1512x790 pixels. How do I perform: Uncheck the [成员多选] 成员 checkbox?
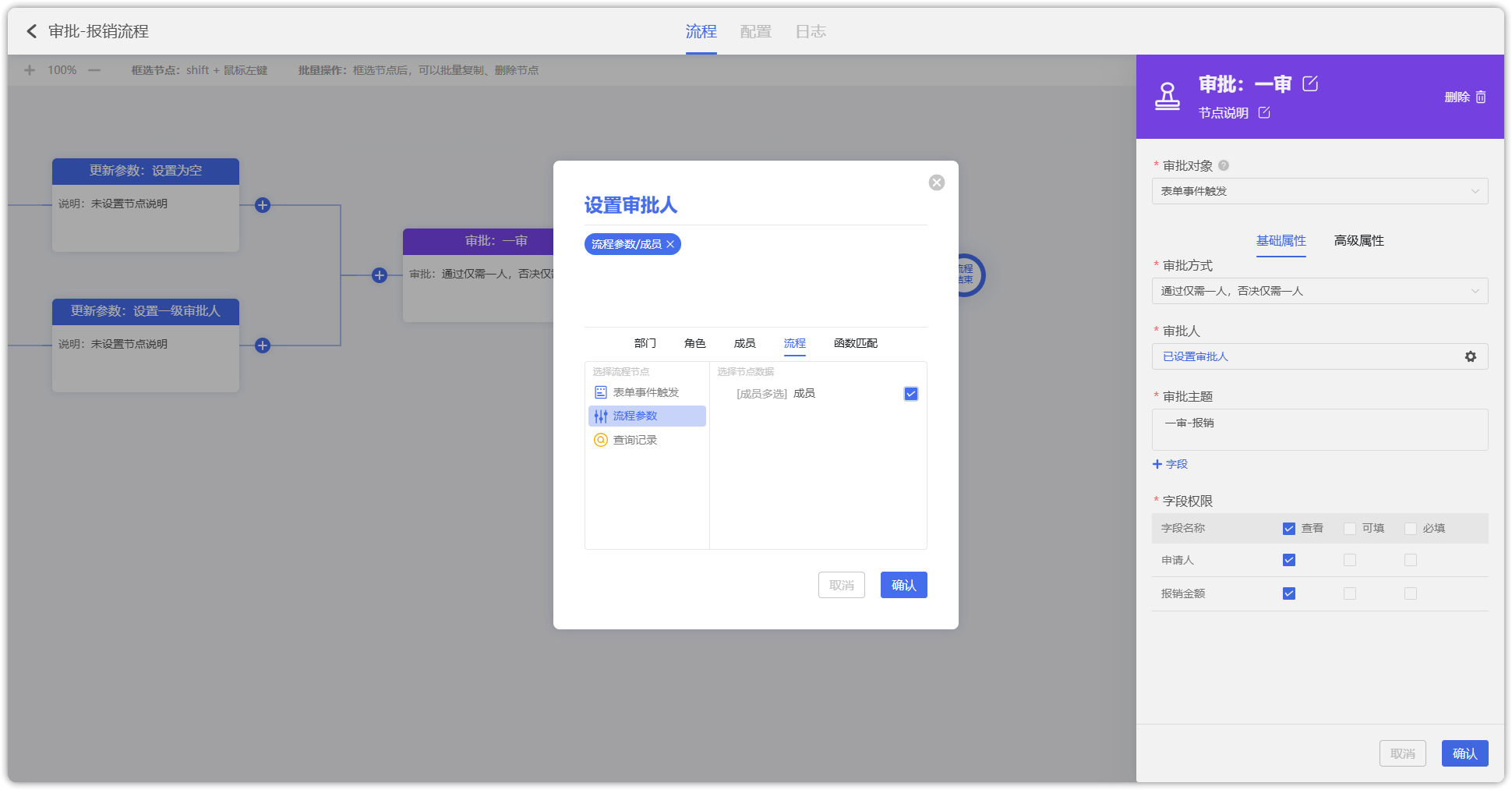click(x=910, y=394)
